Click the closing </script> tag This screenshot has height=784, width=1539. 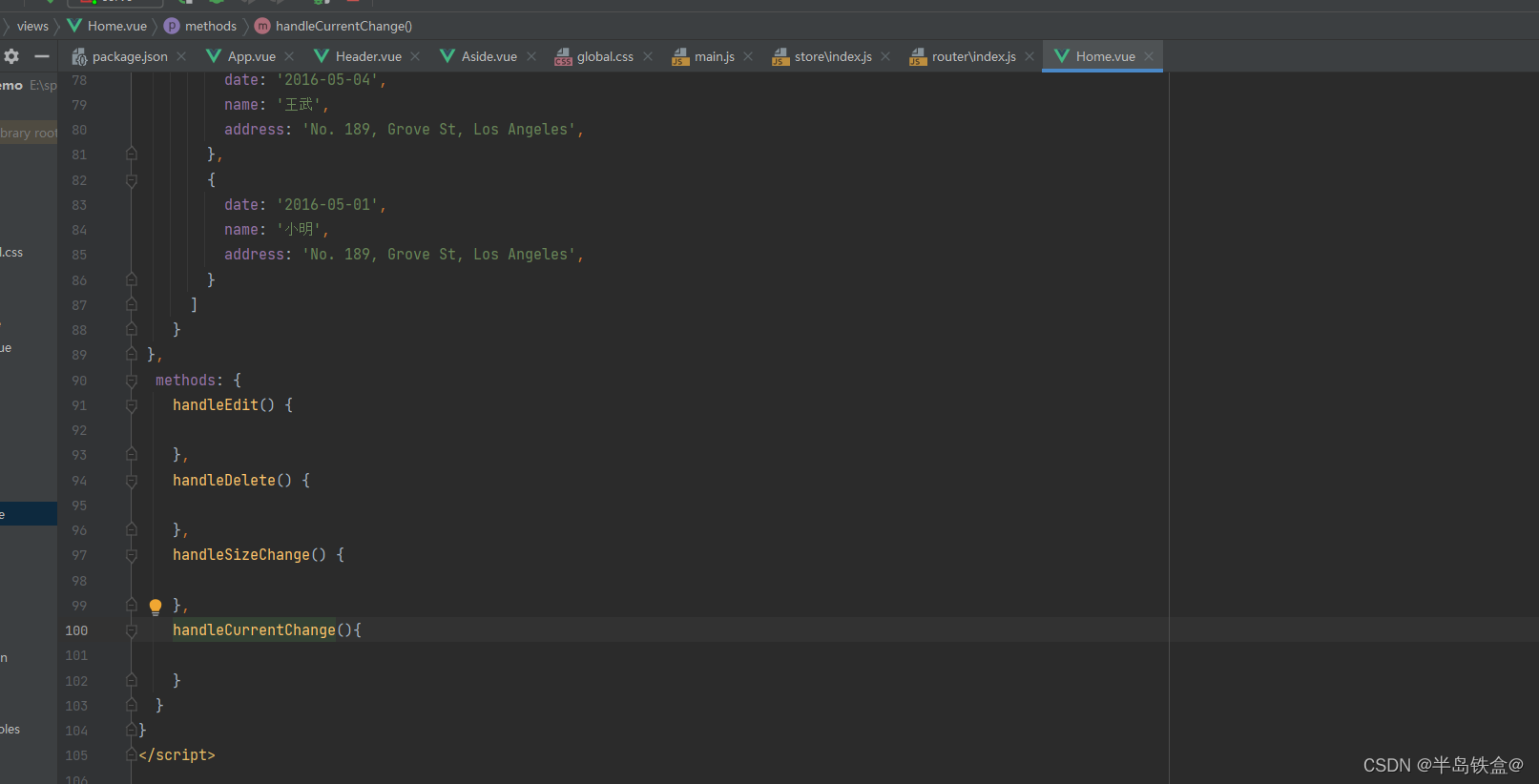pyautogui.click(x=177, y=755)
